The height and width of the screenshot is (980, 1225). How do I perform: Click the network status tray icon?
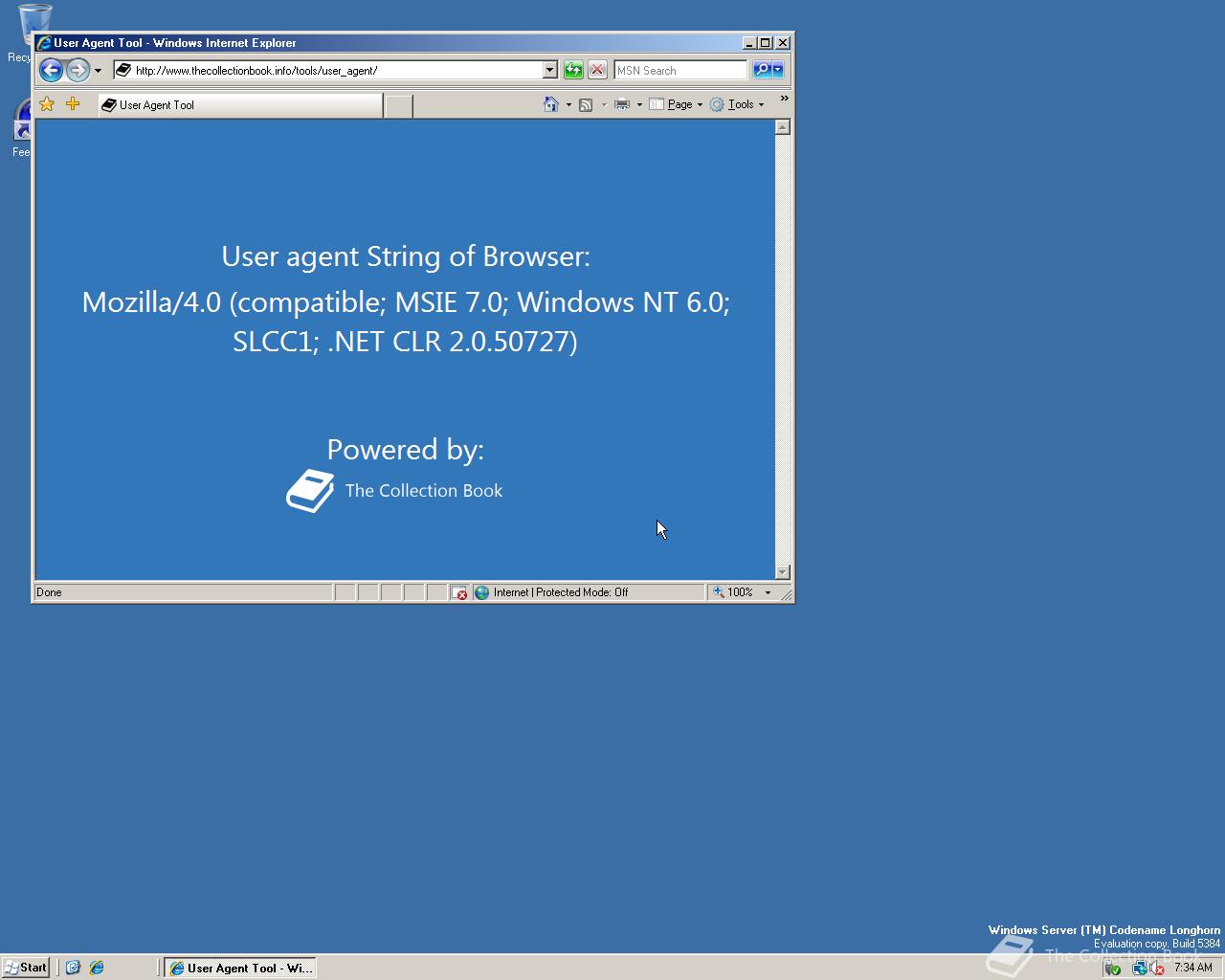[1139, 969]
